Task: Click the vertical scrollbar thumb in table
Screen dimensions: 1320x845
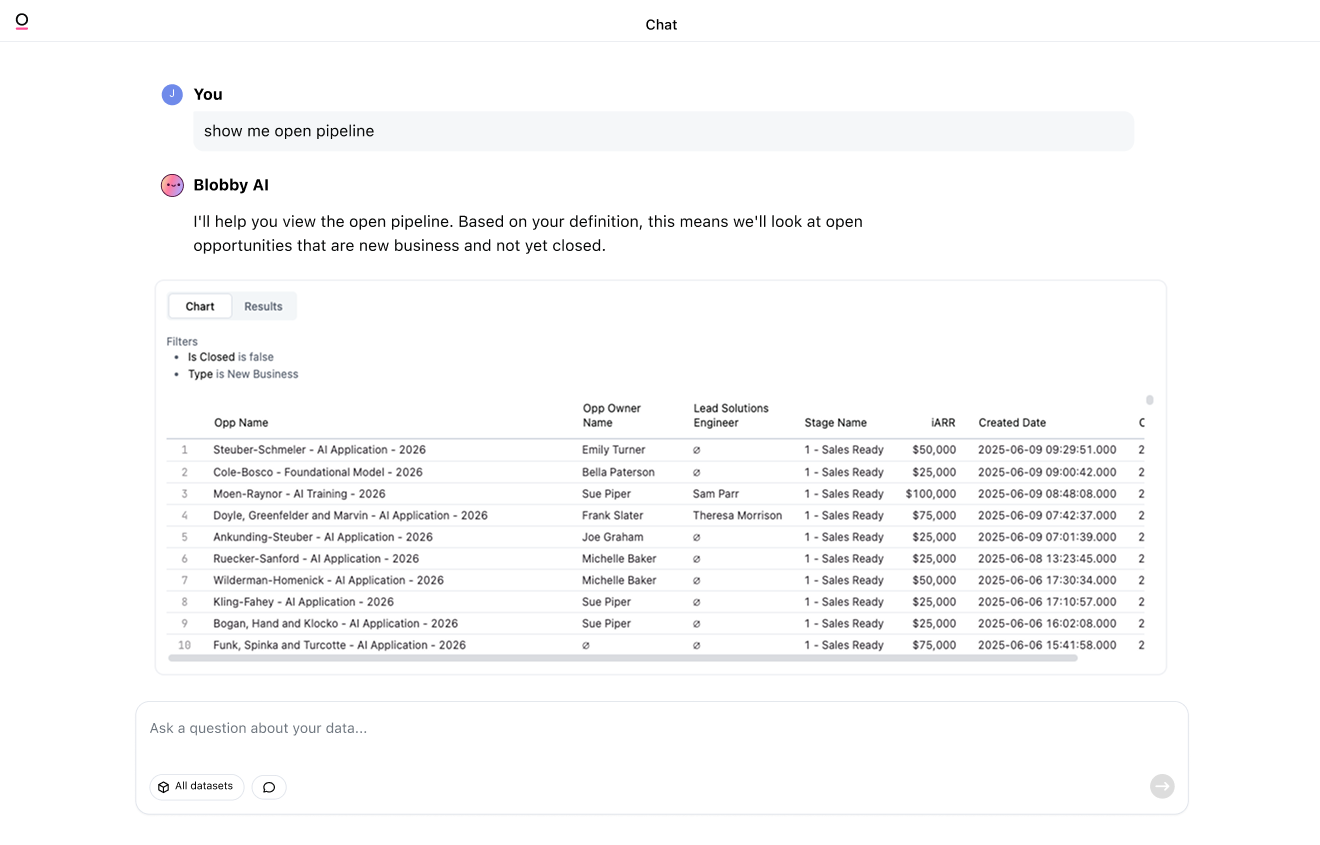Action: coord(1149,400)
